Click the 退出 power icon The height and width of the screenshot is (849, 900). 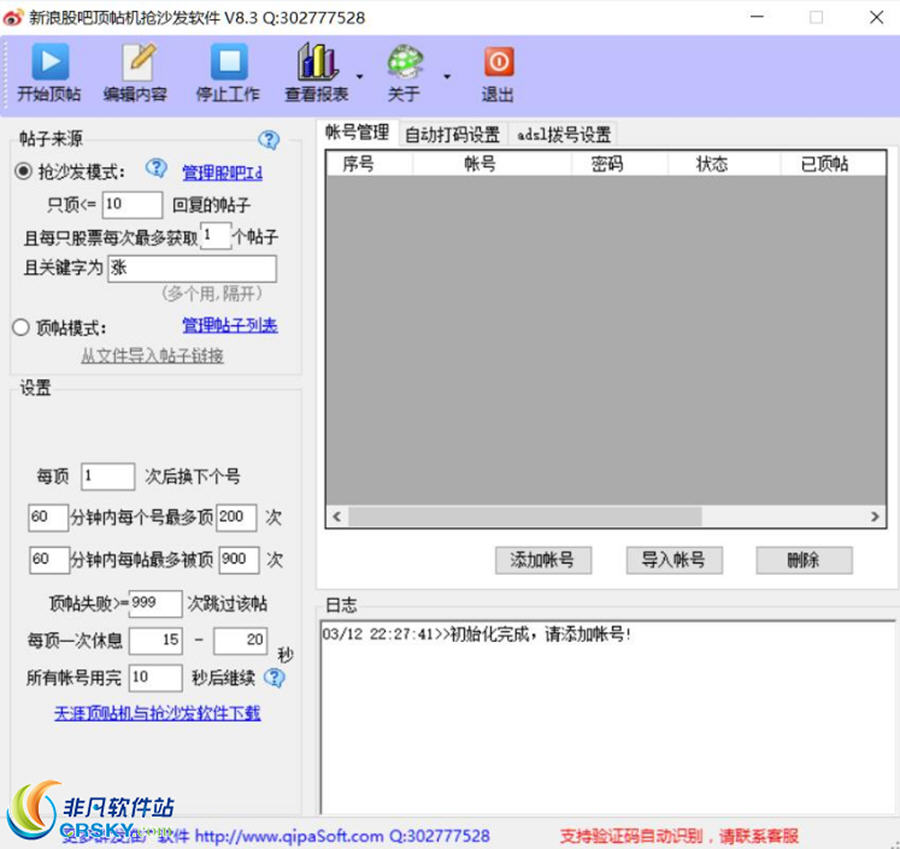click(498, 62)
